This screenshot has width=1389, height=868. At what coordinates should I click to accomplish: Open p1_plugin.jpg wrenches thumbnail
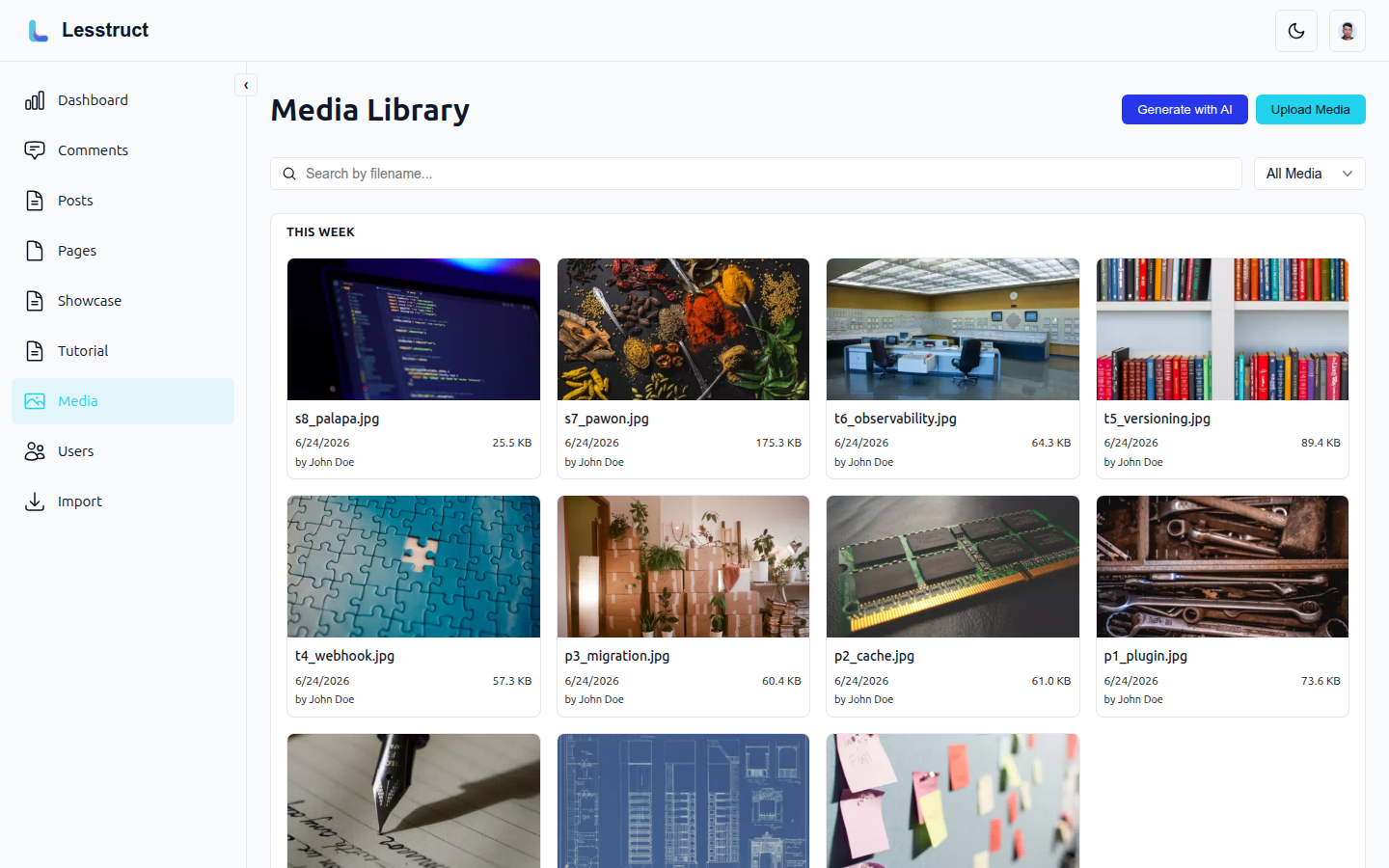tap(1222, 567)
